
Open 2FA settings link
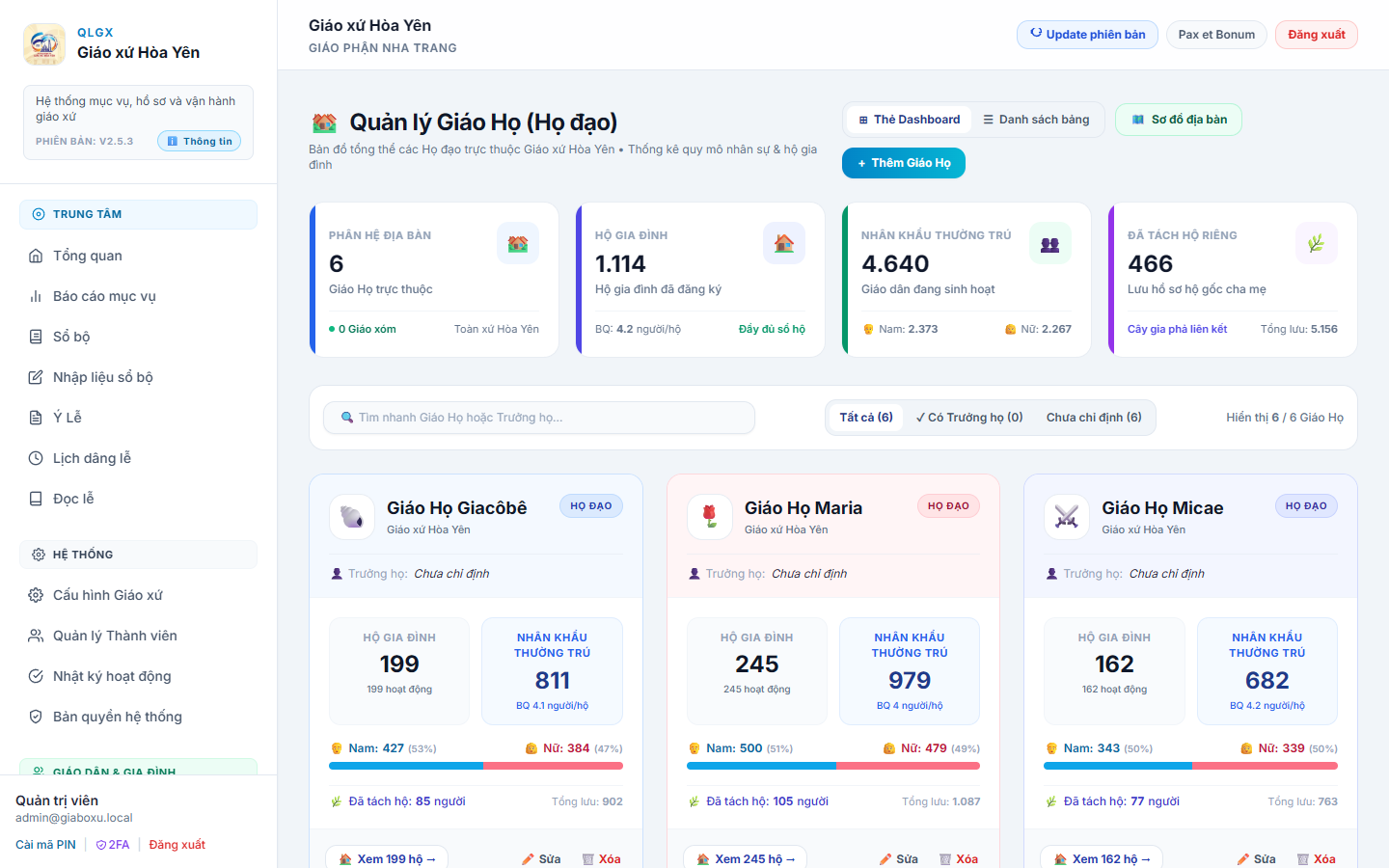(113, 845)
